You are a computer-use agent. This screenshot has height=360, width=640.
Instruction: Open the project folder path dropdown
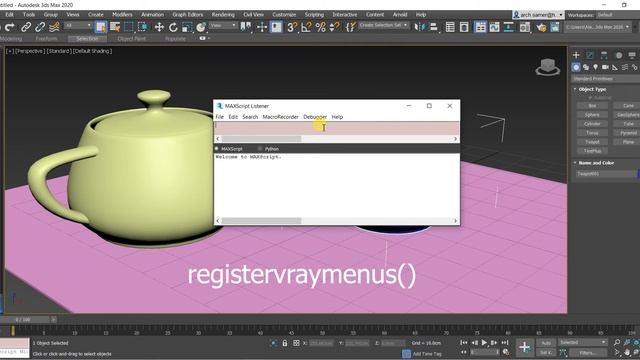[598, 27]
